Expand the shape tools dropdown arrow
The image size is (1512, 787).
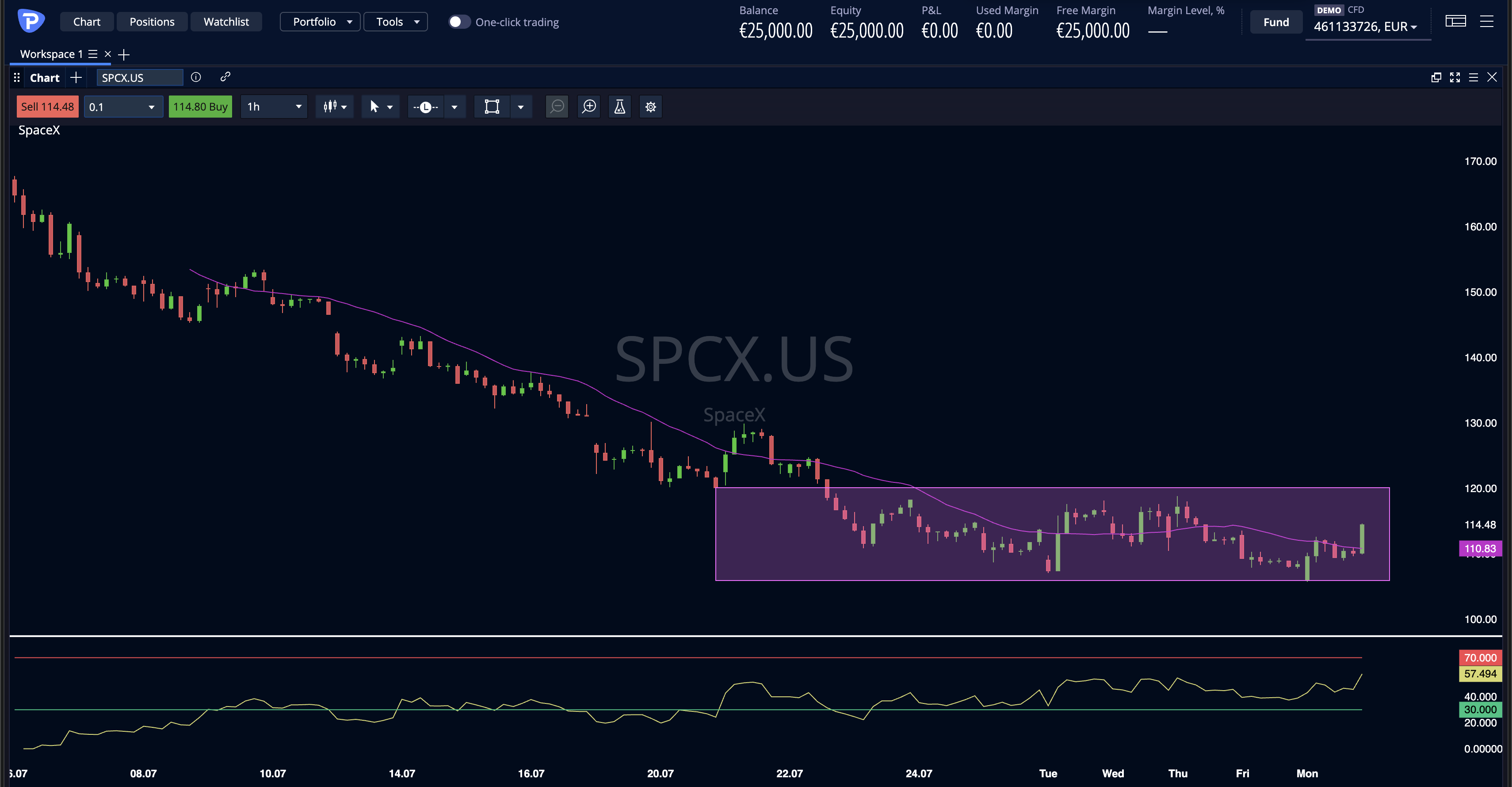521,107
